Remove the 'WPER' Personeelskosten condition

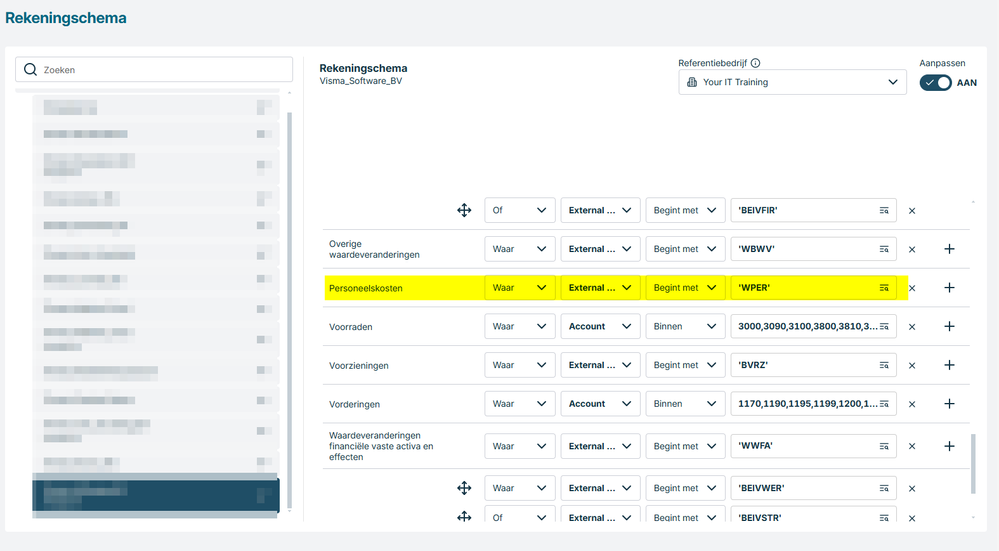tap(912, 288)
